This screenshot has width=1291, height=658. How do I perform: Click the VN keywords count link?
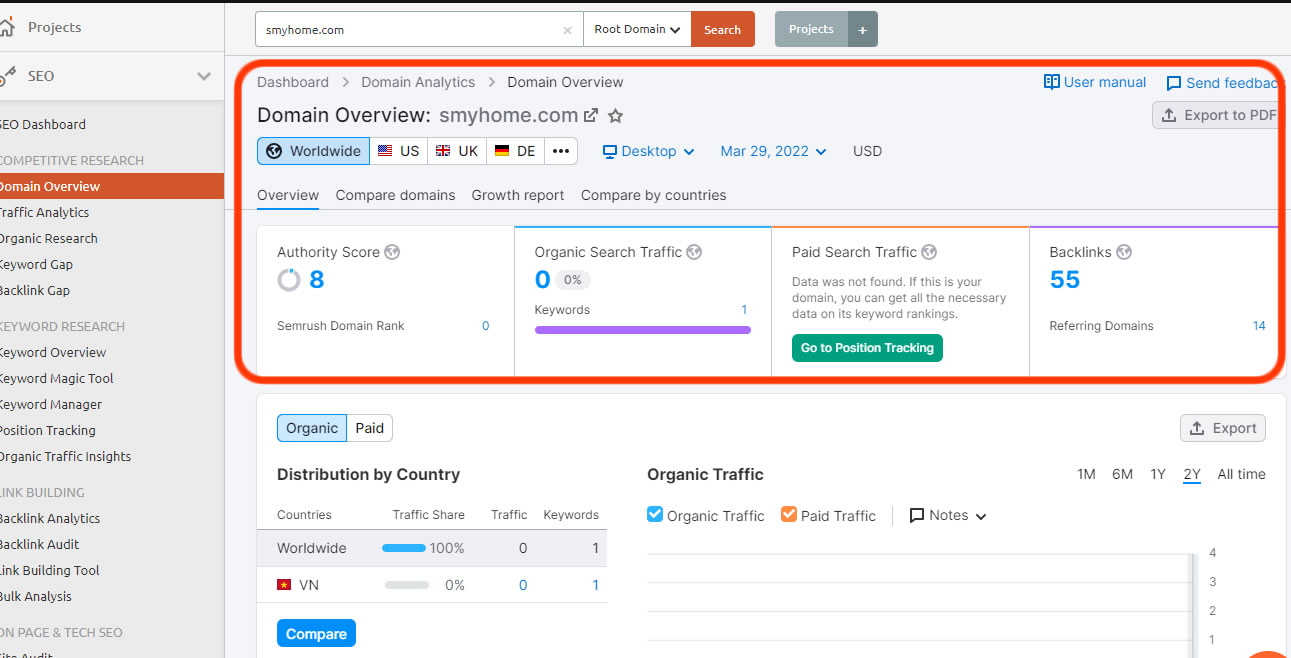(x=596, y=585)
